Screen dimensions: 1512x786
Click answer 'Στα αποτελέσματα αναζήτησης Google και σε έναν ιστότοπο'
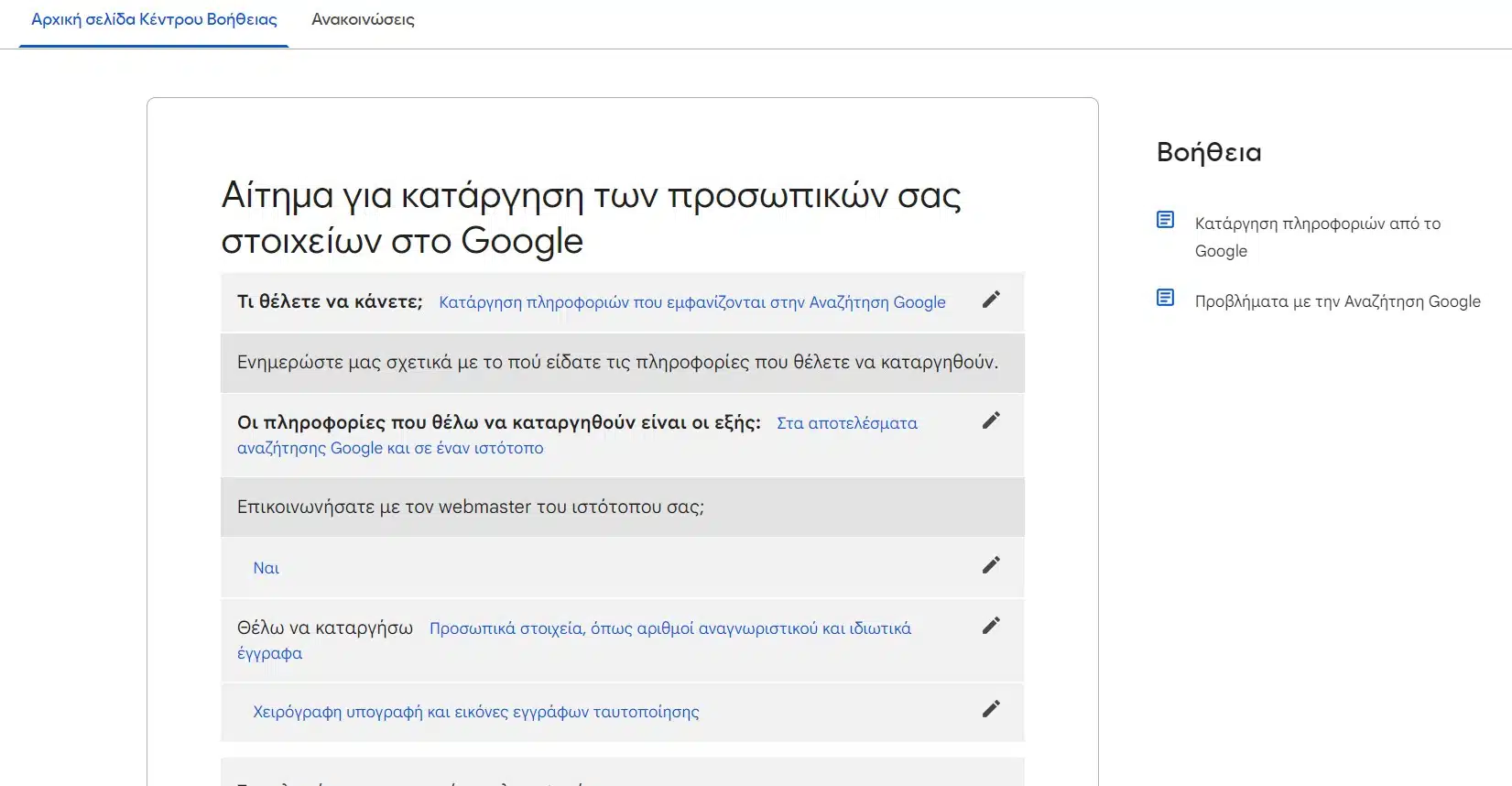click(577, 435)
